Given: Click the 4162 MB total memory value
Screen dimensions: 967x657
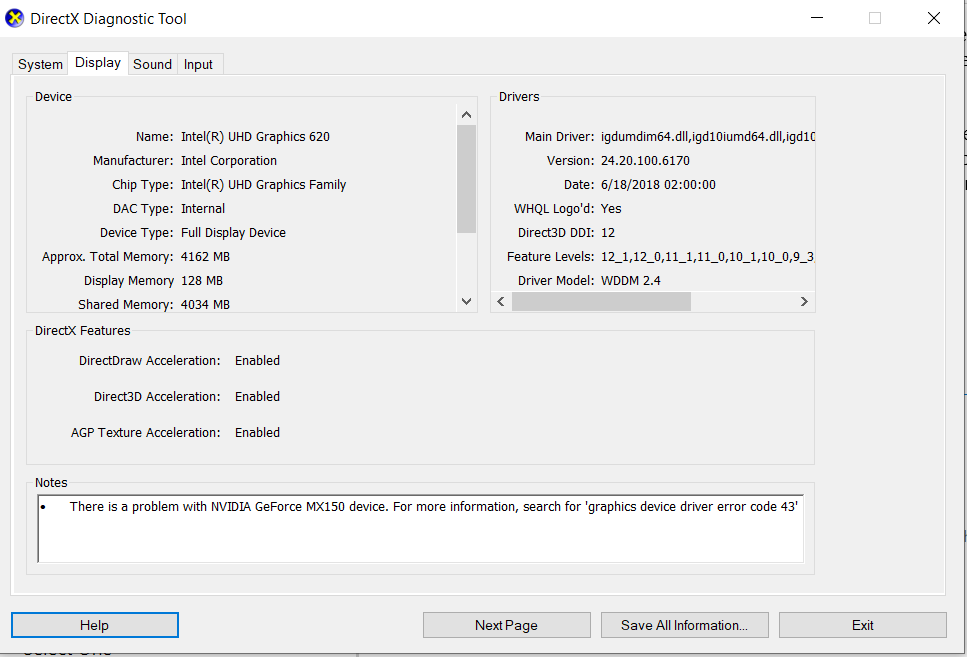Looking at the screenshot, I should [205, 257].
